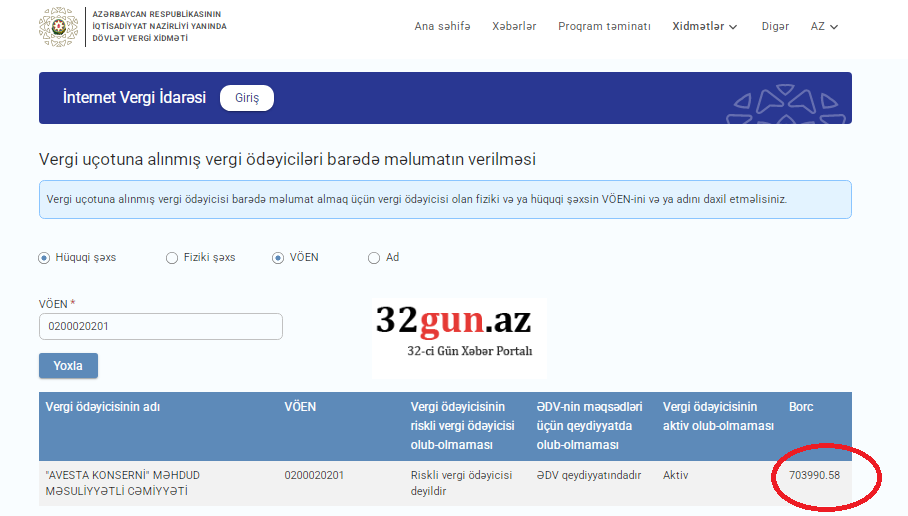Click the Giriş login button
The image size is (908, 516).
point(247,98)
